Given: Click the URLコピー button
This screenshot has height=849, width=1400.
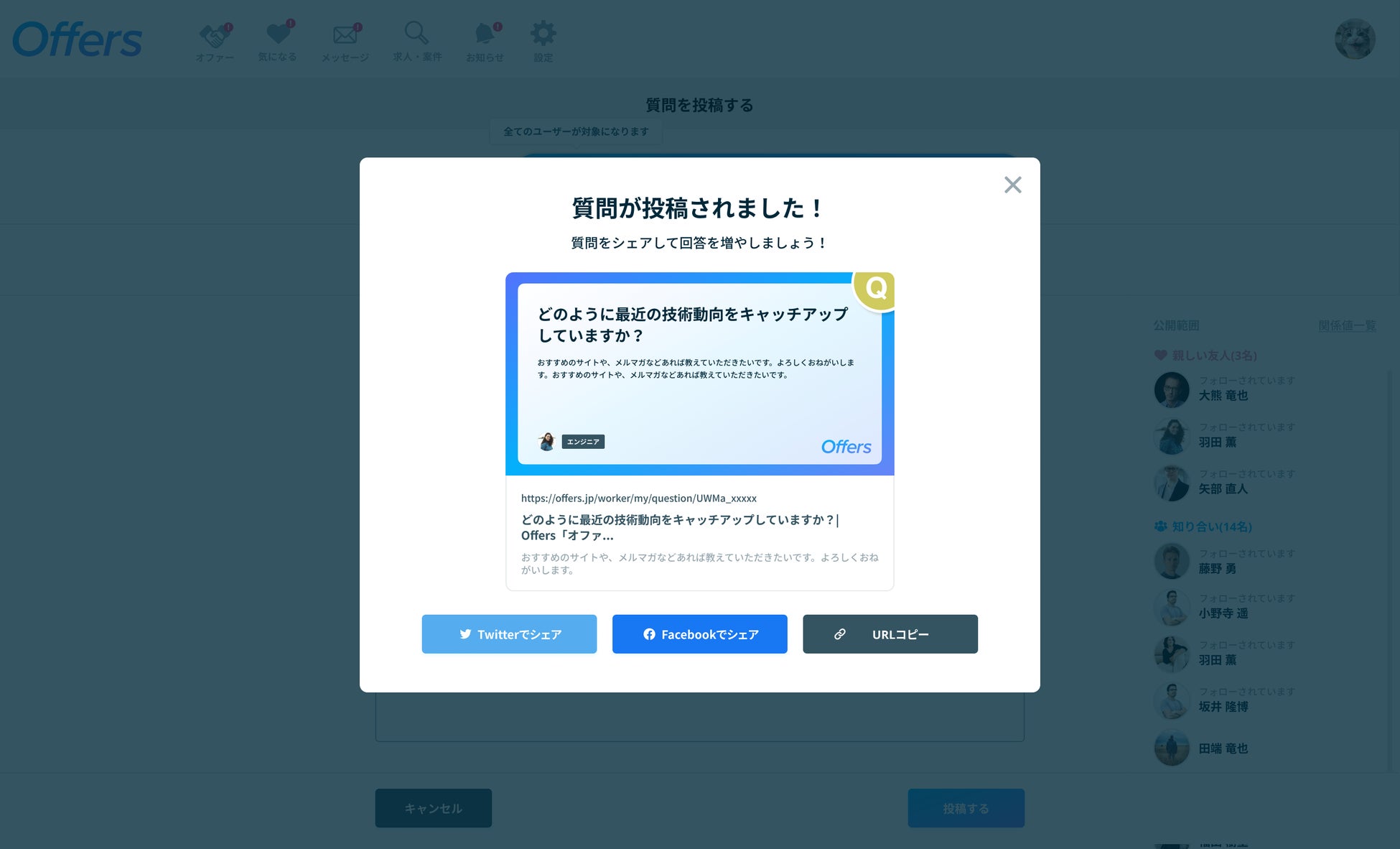Looking at the screenshot, I should 890,634.
